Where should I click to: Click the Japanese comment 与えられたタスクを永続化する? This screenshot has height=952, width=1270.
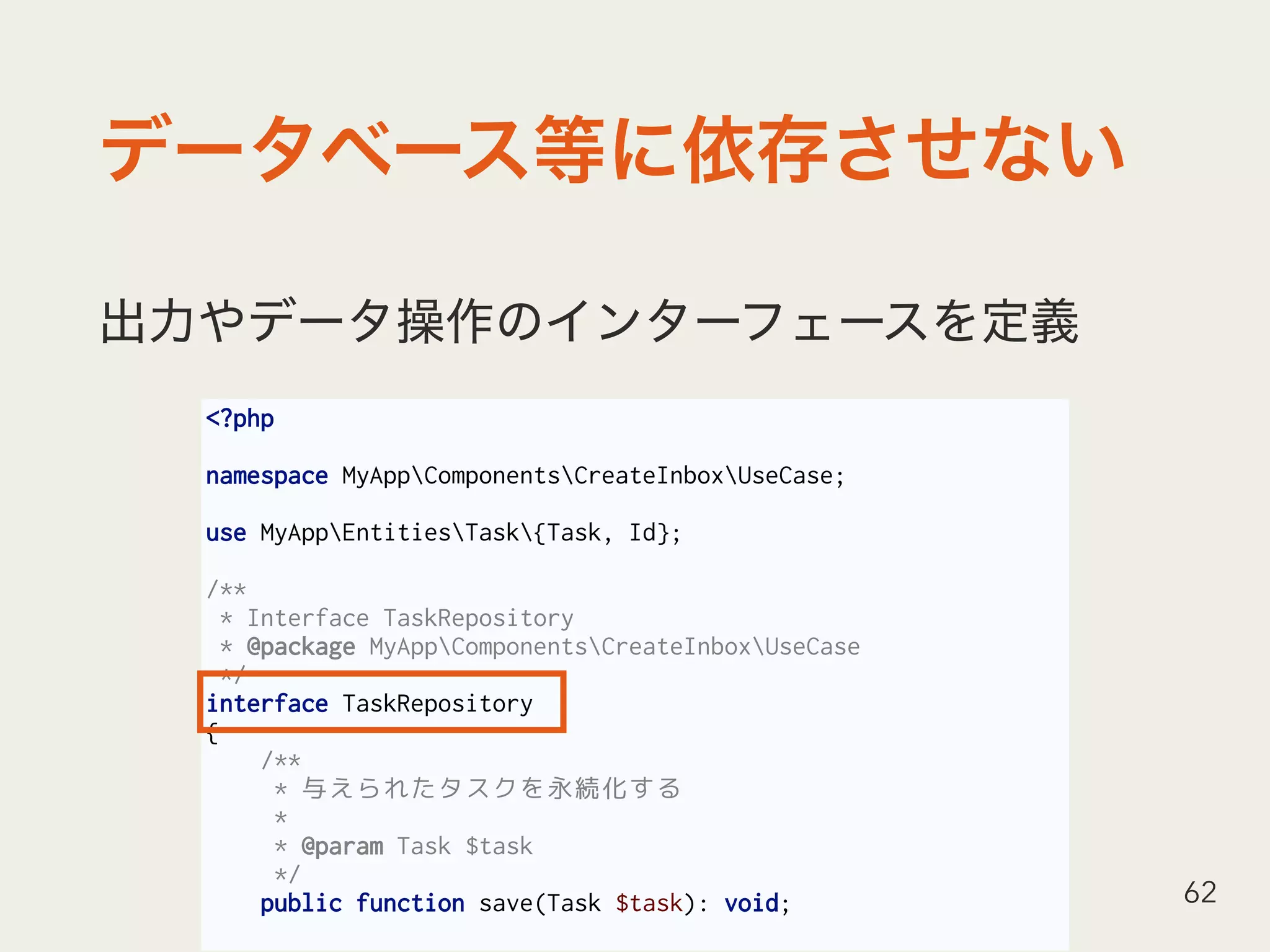pos(491,789)
